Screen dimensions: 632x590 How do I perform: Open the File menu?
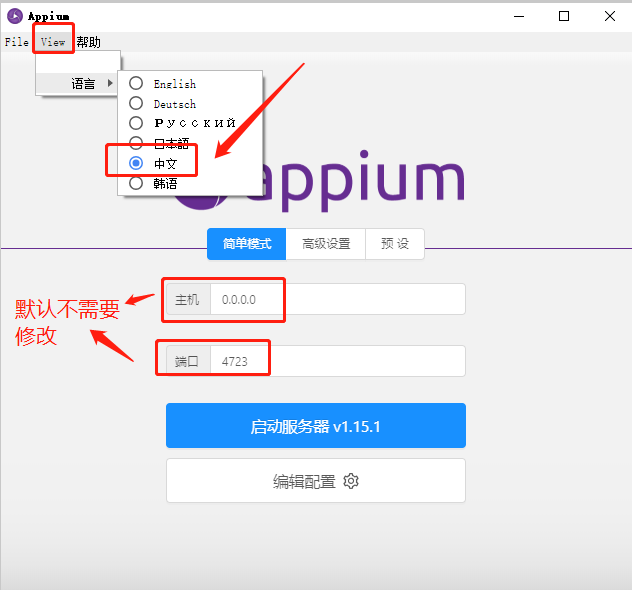[17, 42]
